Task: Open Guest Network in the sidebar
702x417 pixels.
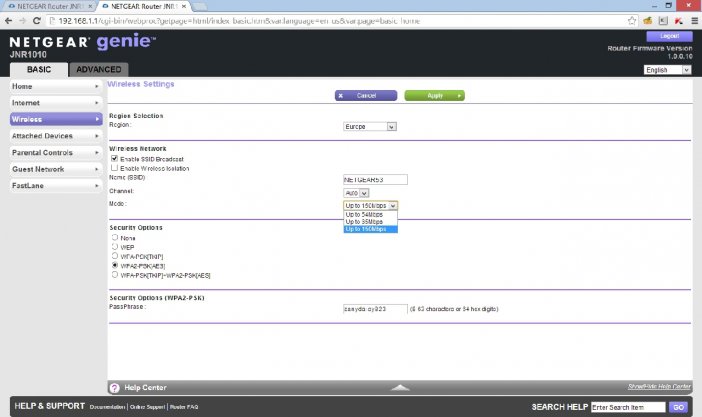Action: point(56,169)
